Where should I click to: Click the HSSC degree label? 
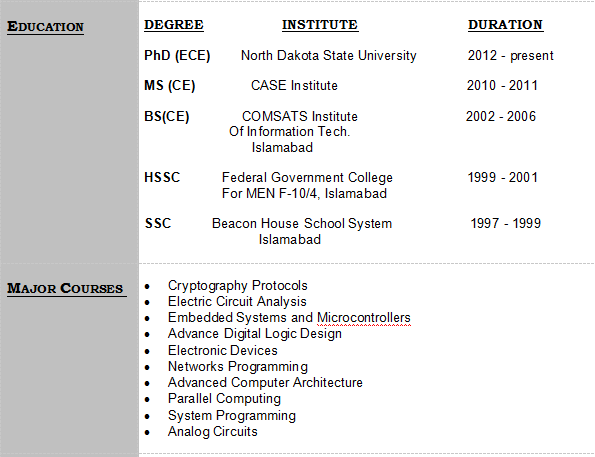(x=162, y=178)
